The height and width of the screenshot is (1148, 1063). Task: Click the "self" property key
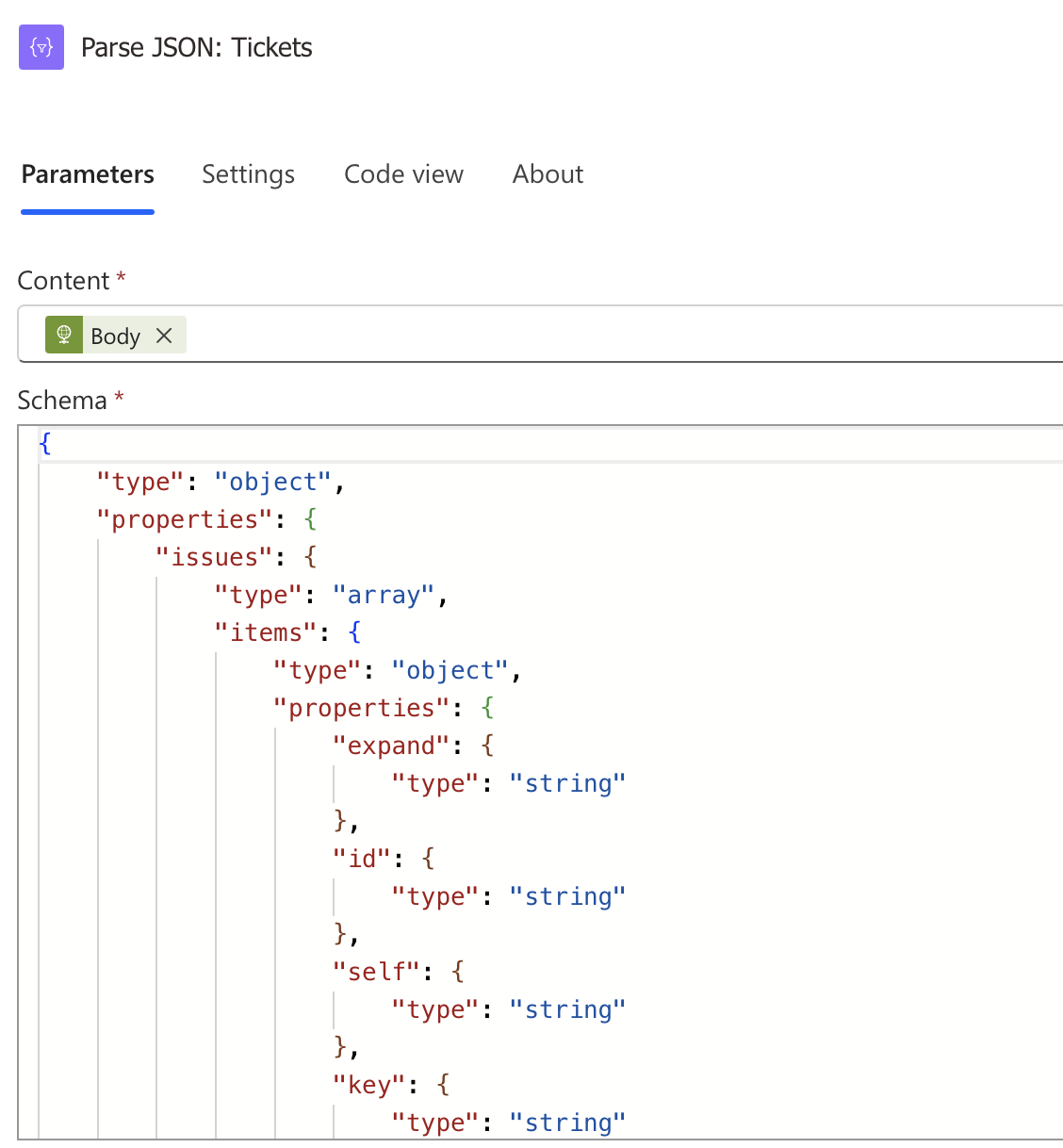pyautogui.click(x=376, y=972)
